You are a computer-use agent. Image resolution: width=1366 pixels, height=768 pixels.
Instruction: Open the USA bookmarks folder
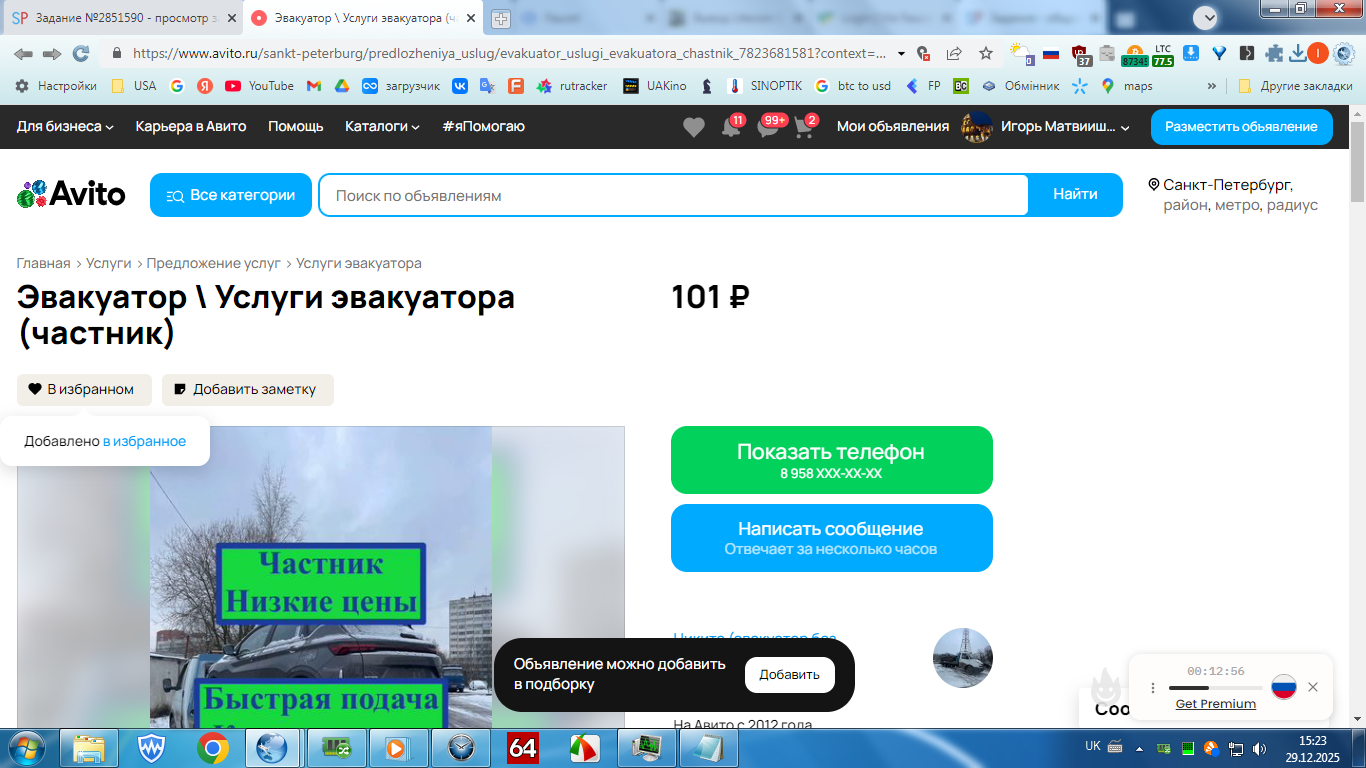(134, 86)
